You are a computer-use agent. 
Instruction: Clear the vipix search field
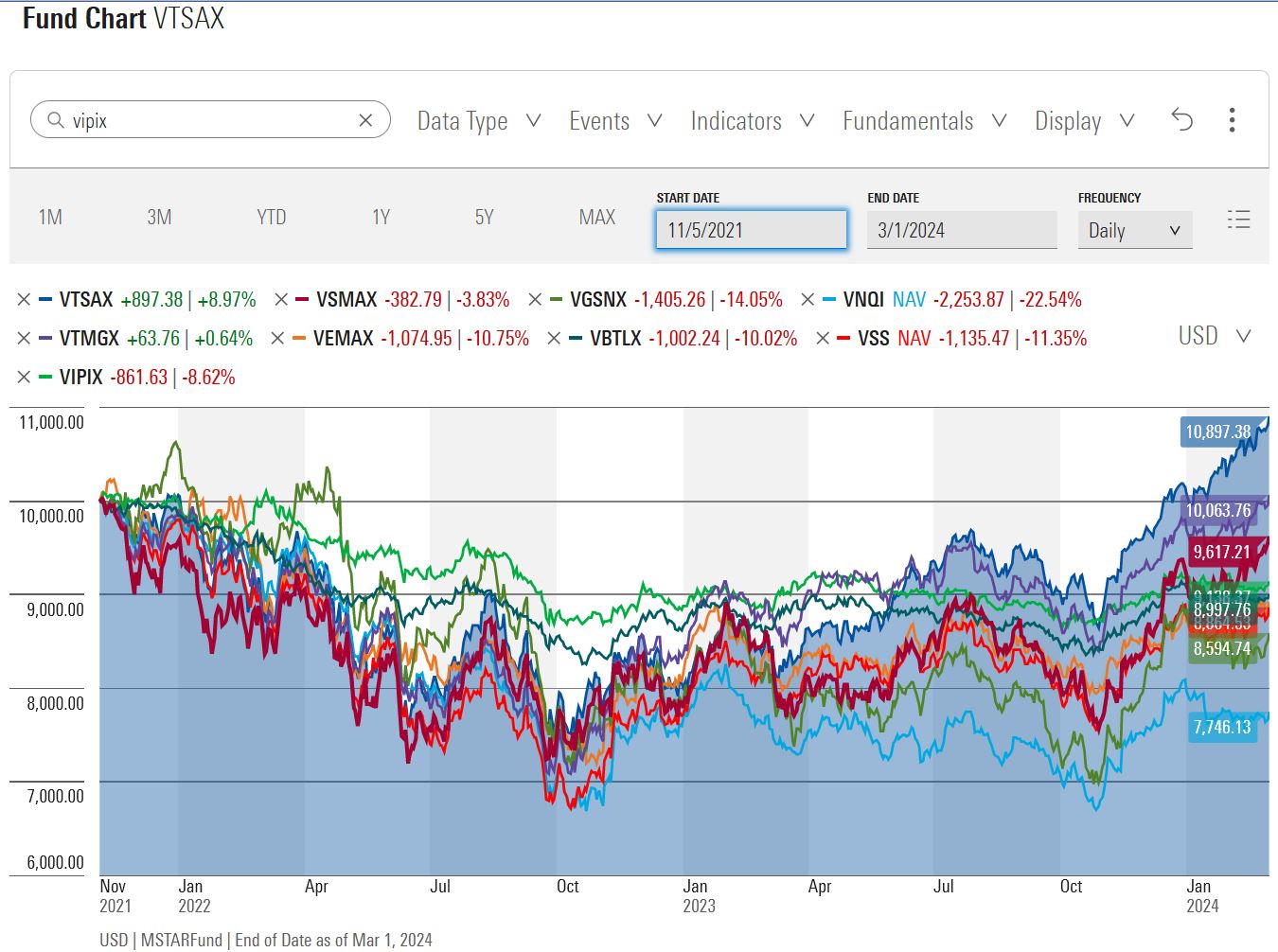[366, 120]
